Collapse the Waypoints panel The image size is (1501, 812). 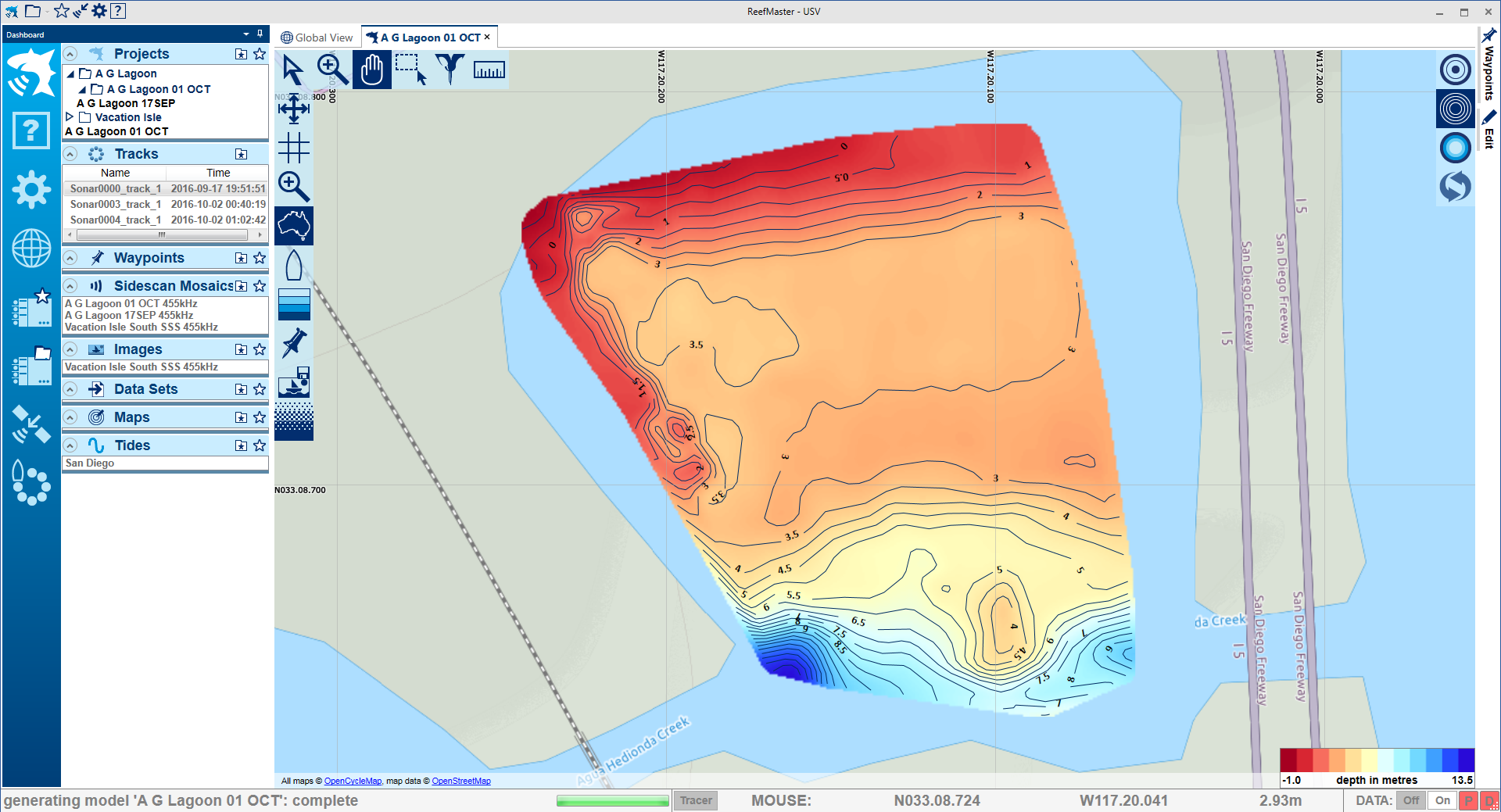(70, 258)
